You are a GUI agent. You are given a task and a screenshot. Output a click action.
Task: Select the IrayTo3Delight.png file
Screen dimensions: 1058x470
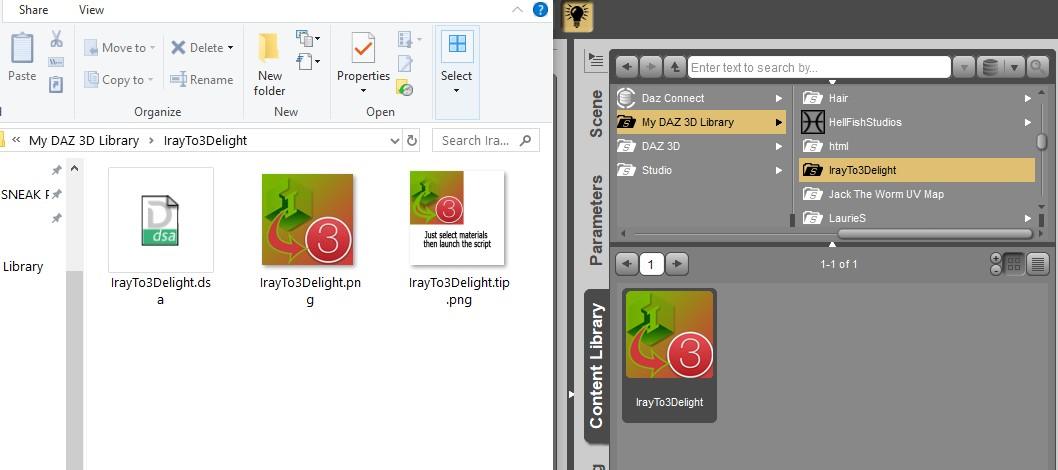click(310, 237)
